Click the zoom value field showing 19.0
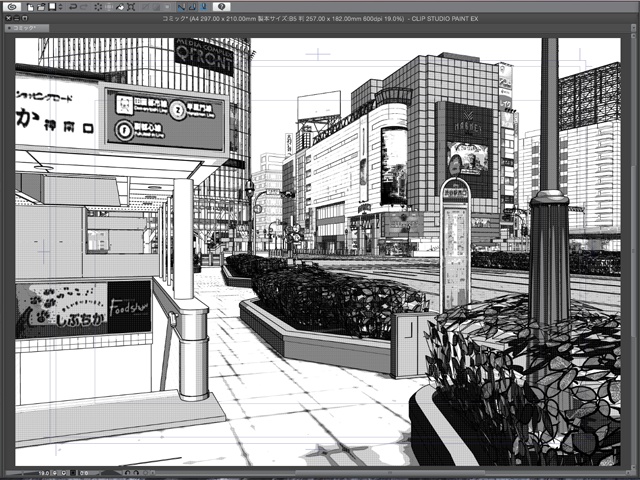Viewport: 640px width, 480px height. tap(44, 473)
